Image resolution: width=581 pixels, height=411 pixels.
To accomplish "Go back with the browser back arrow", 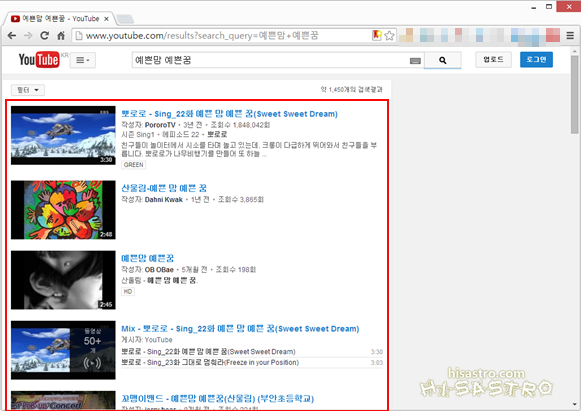I will [x=12, y=36].
